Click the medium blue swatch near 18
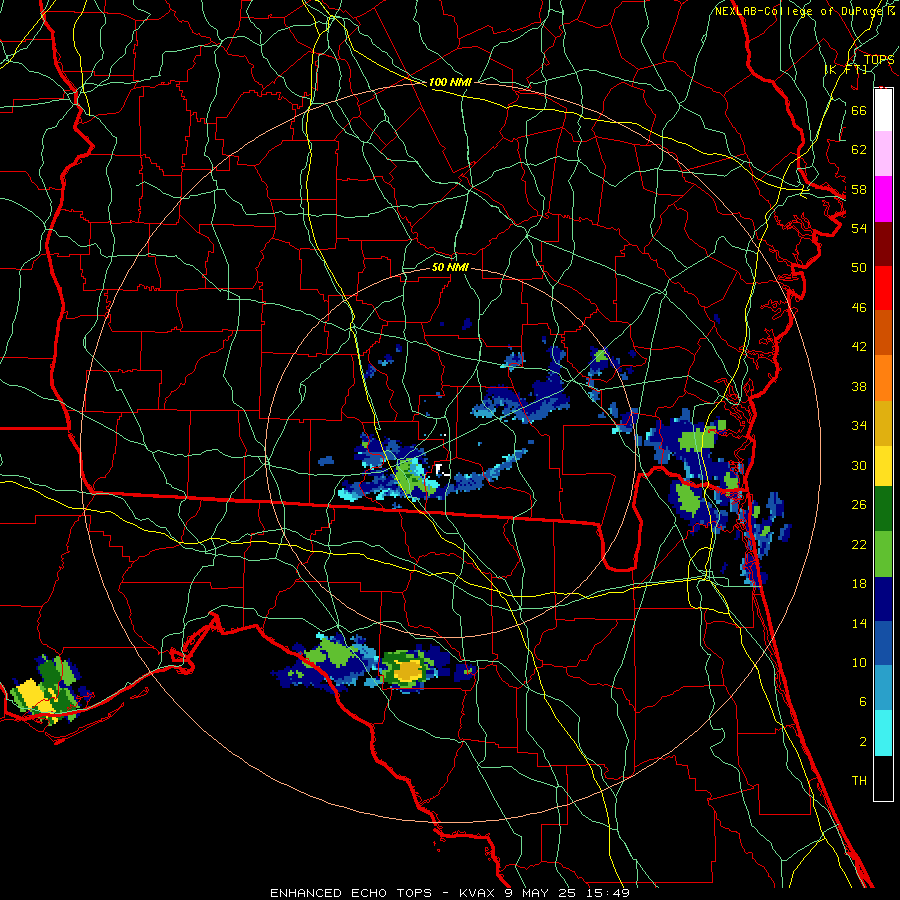Viewport: 900px width, 900px height. (883, 643)
